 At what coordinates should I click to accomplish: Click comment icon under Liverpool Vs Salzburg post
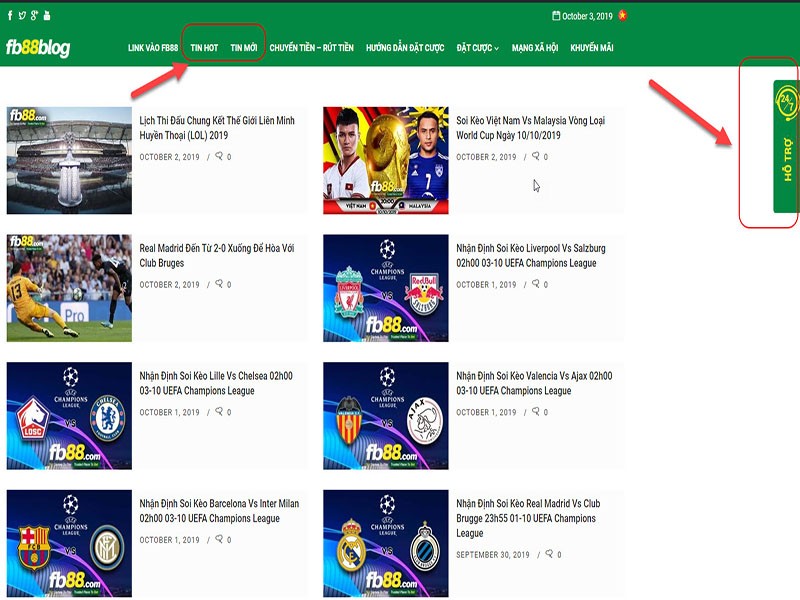click(x=536, y=284)
